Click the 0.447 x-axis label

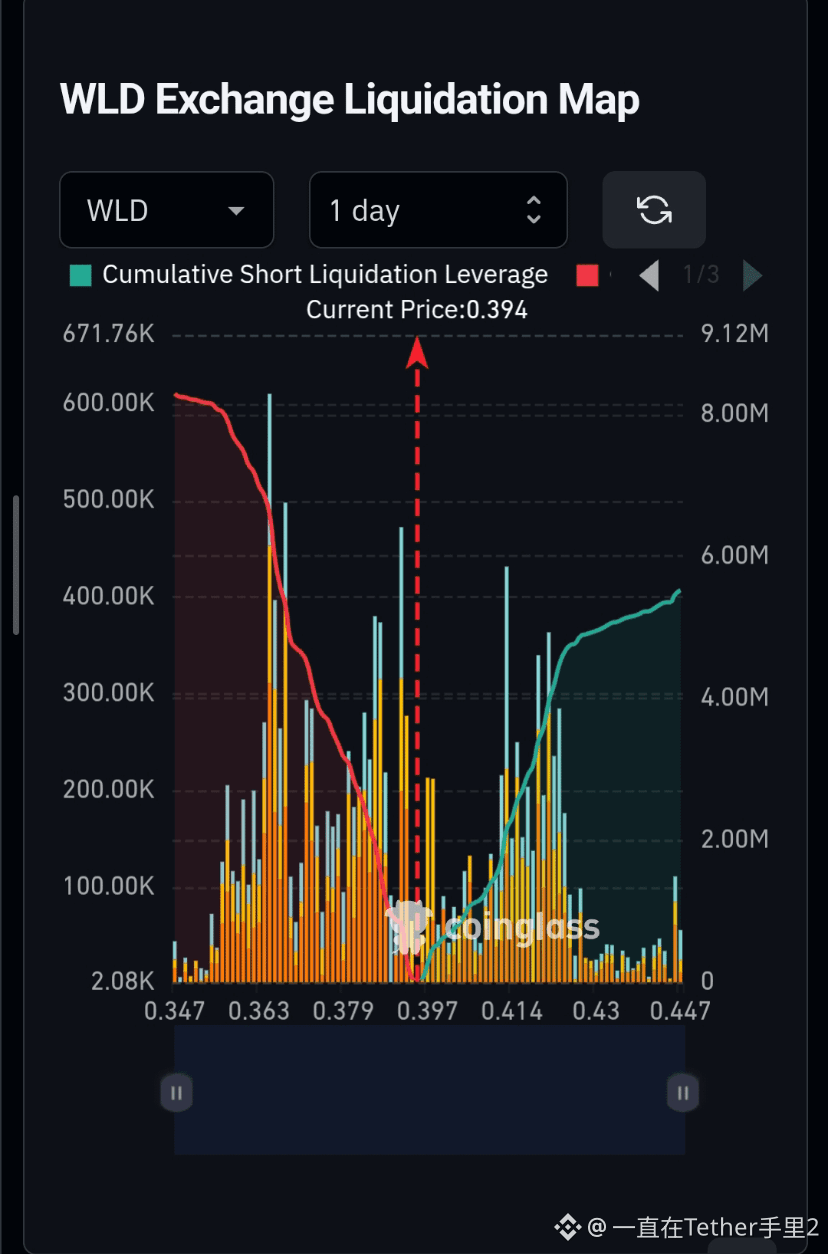(681, 1011)
